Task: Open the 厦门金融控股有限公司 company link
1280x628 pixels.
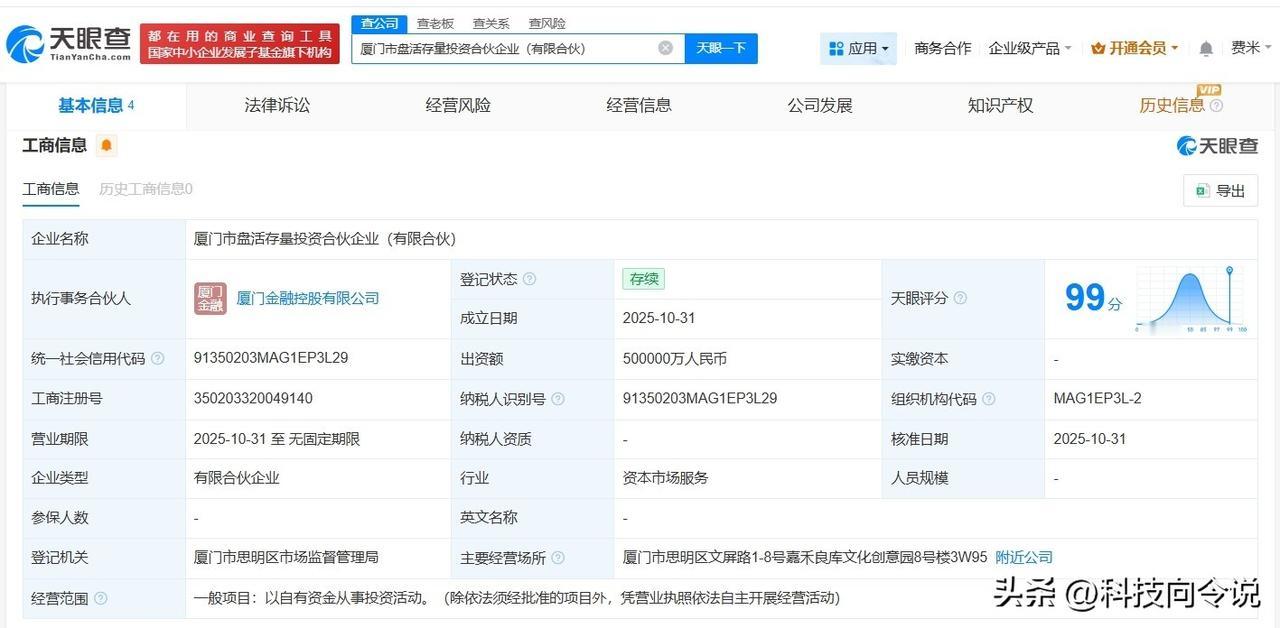Action: coord(306,297)
